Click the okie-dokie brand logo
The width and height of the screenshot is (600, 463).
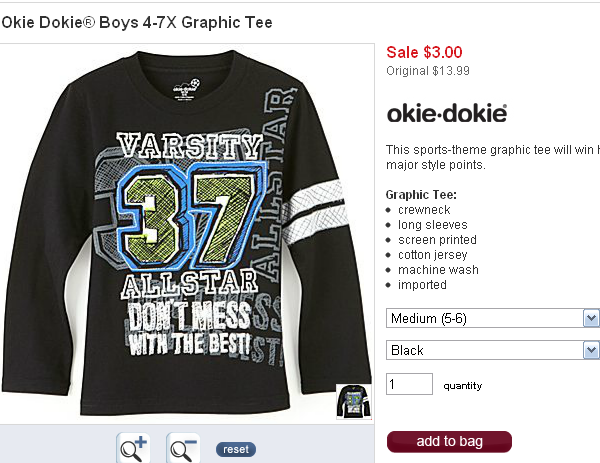(x=447, y=113)
